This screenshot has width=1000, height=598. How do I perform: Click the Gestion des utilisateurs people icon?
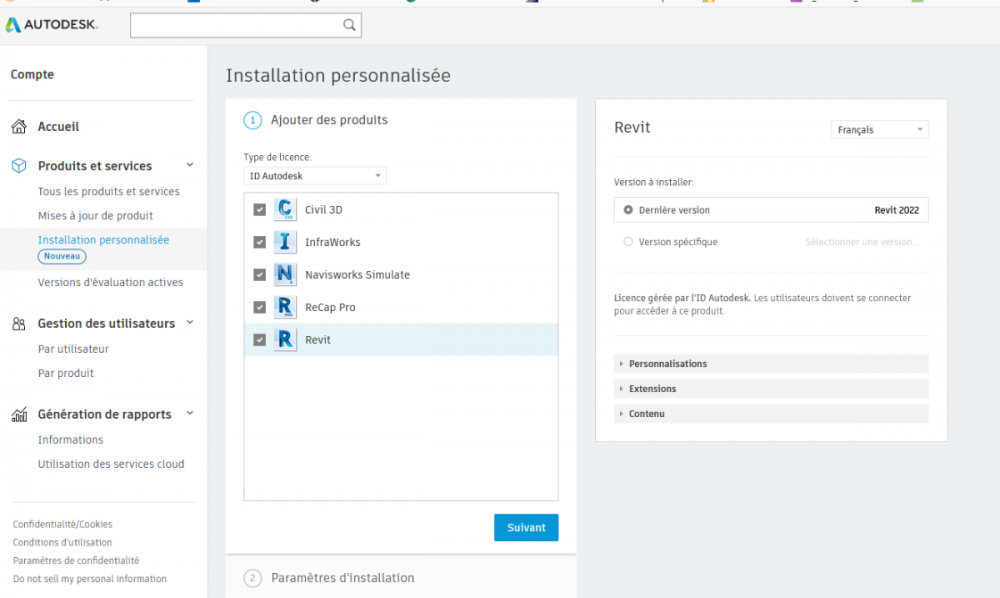19,324
